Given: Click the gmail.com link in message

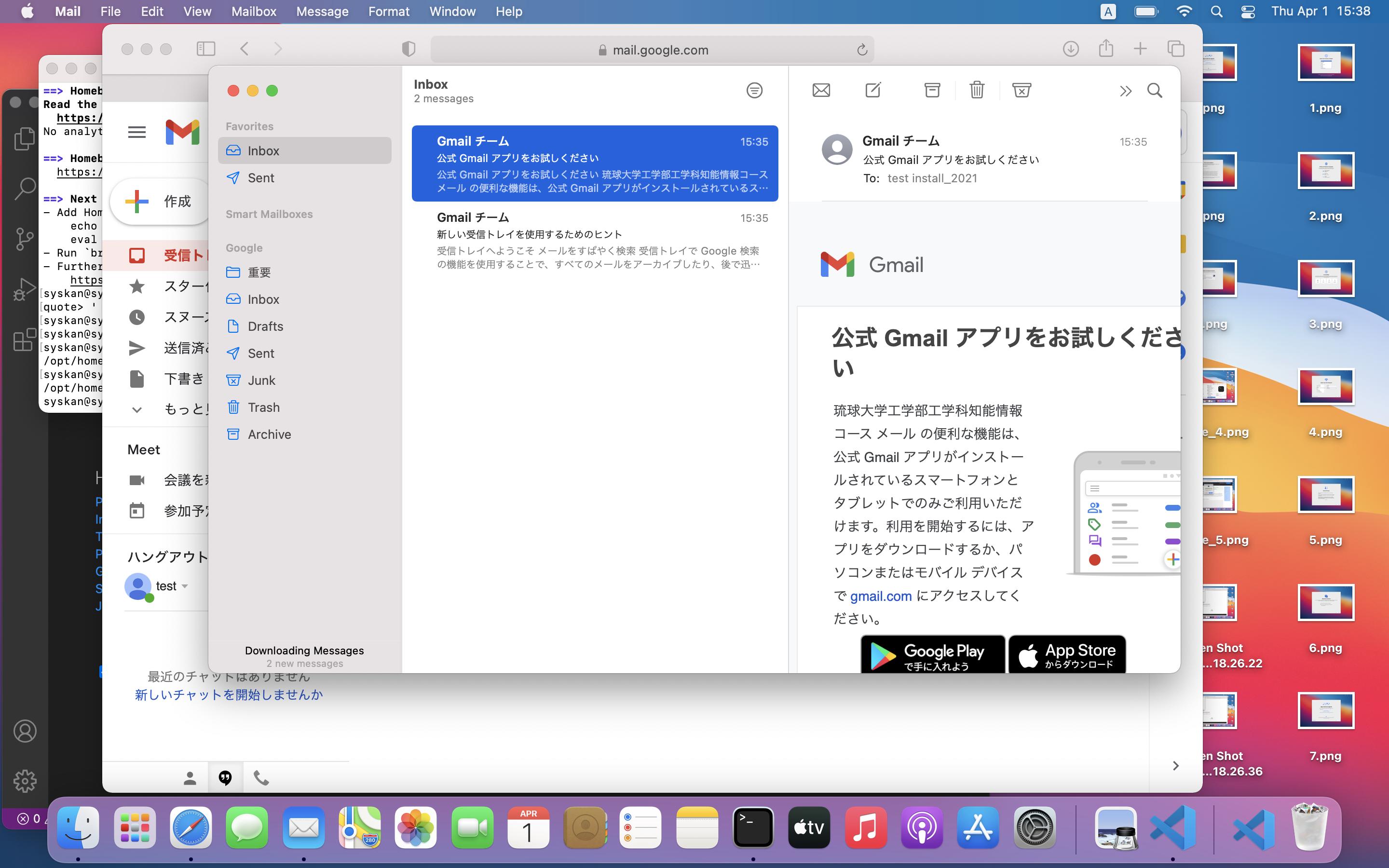Looking at the screenshot, I should (x=881, y=596).
